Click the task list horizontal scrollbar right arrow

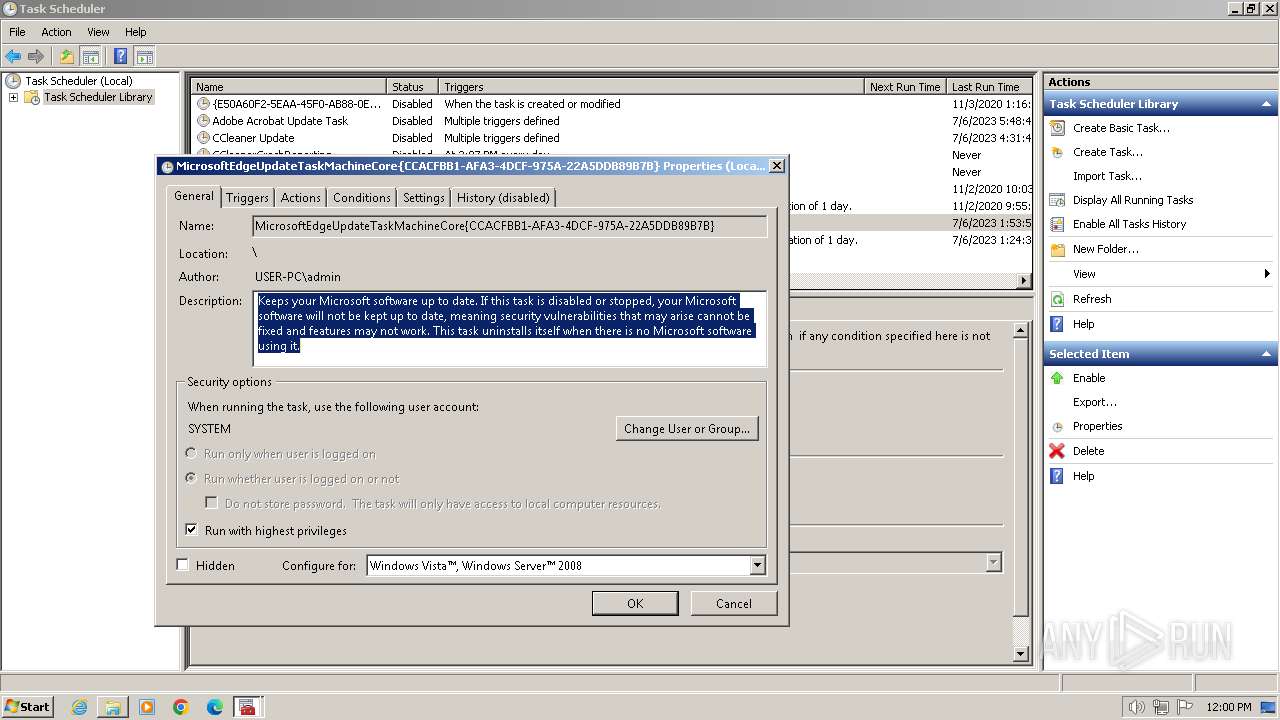click(1024, 281)
